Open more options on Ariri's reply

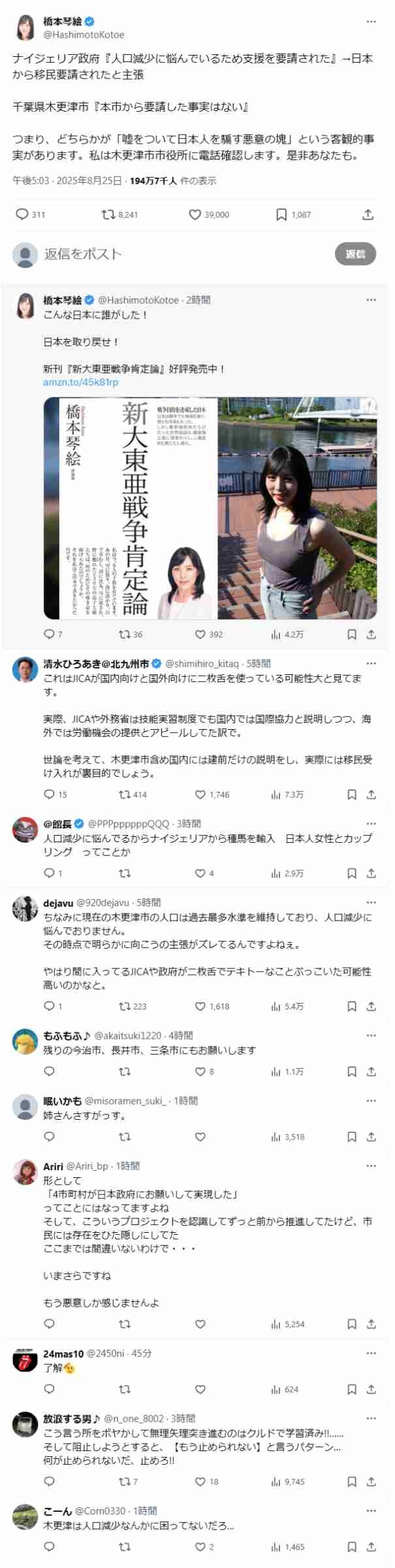pyautogui.click(x=371, y=1166)
